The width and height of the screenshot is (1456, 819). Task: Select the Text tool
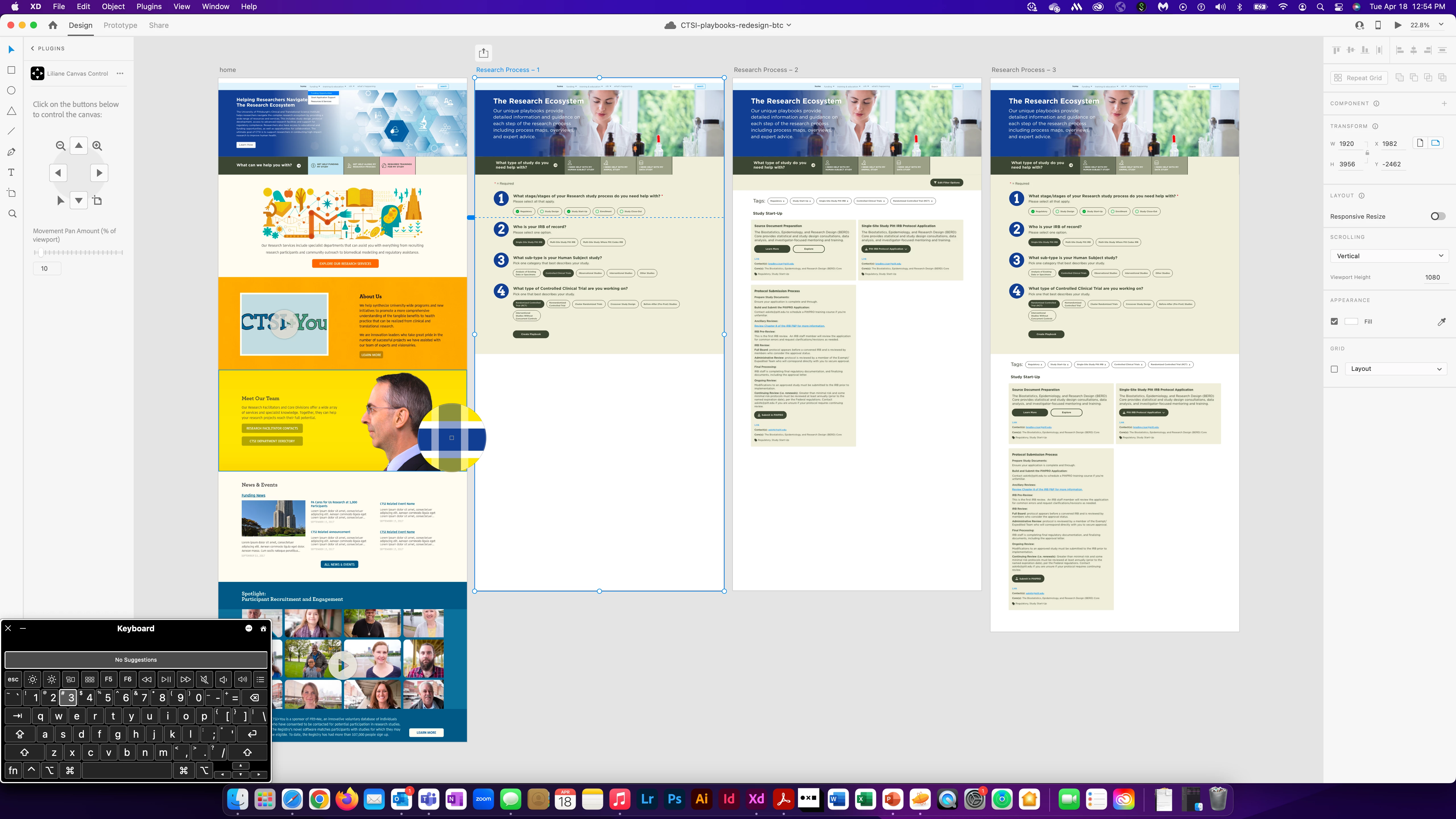(11, 172)
